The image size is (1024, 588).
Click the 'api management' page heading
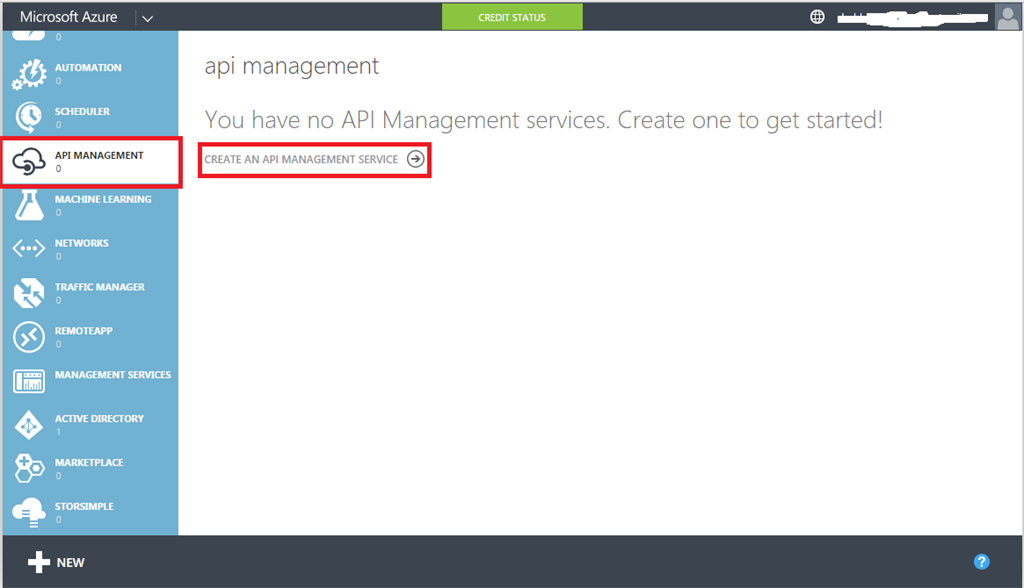tap(291, 67)
